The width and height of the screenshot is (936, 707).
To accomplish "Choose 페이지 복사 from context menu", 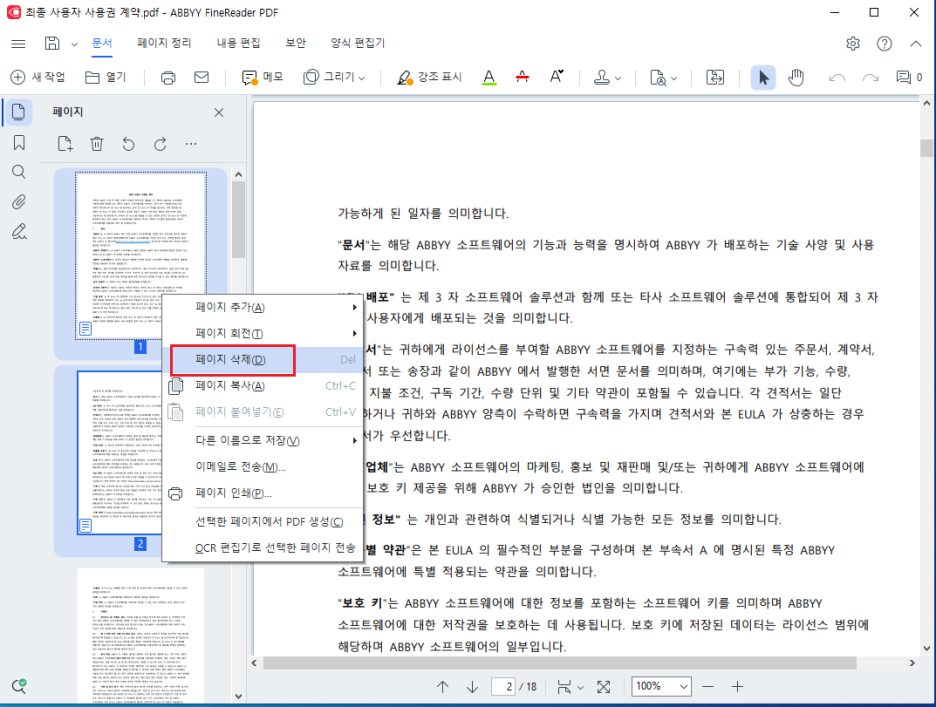I will pyautogui.click(x=263, y=386).
